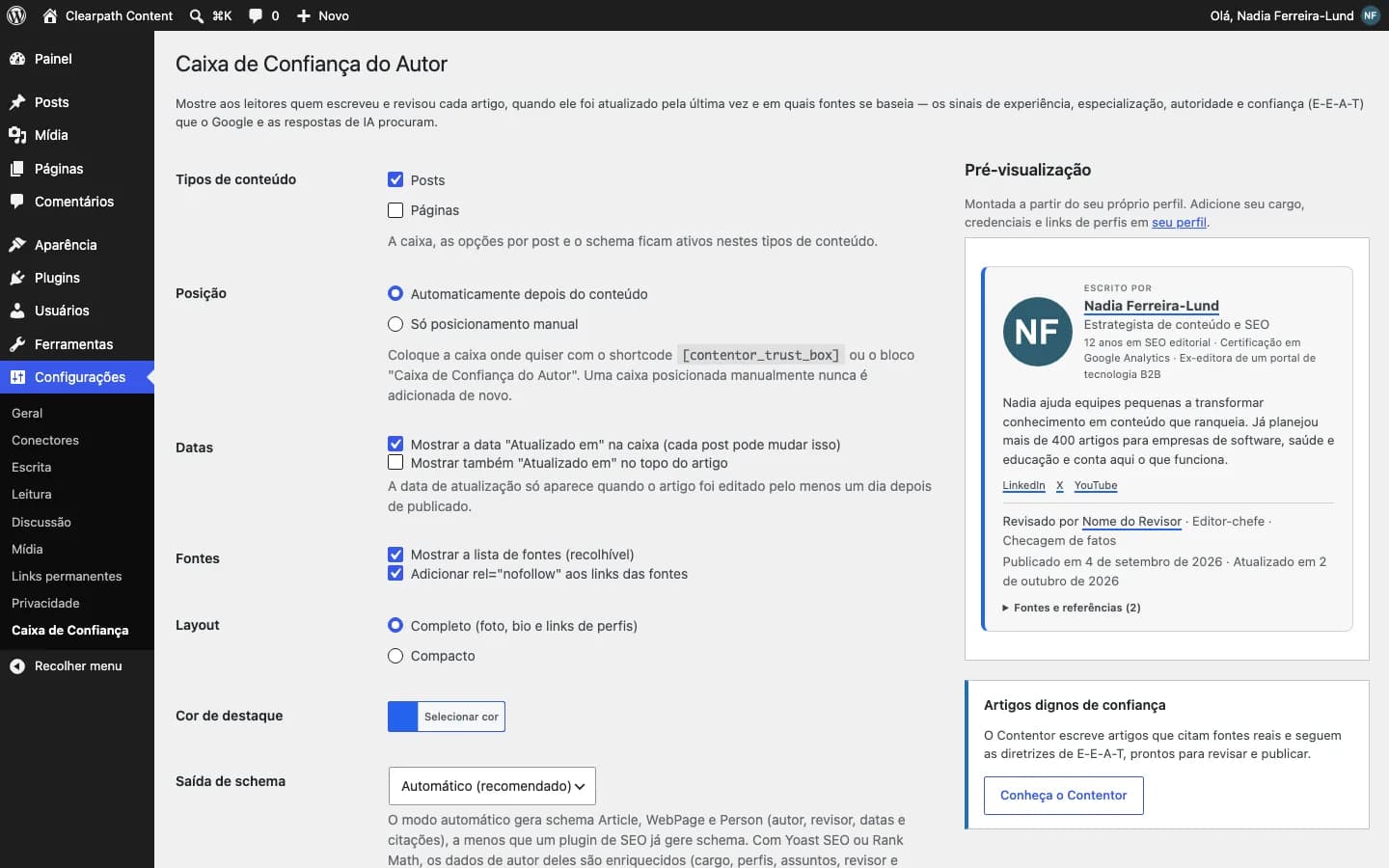Click the Conheça o Contentor button
The width and height of the screenshot is (1389, 868).
point(1064,796)
